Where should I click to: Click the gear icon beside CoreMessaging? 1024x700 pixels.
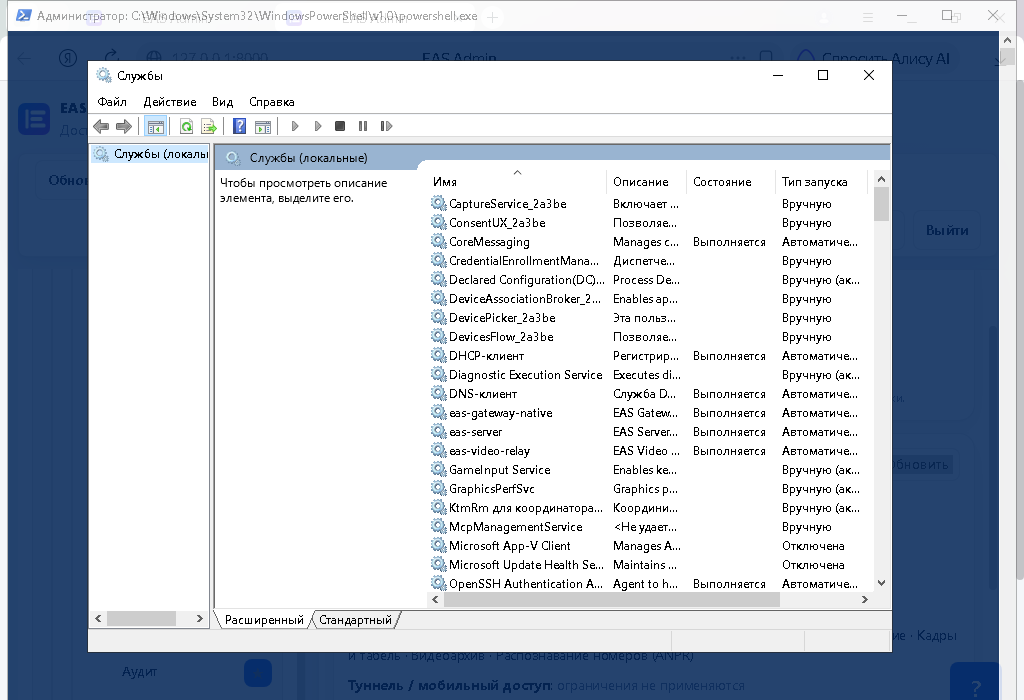[x=438, y=241]
